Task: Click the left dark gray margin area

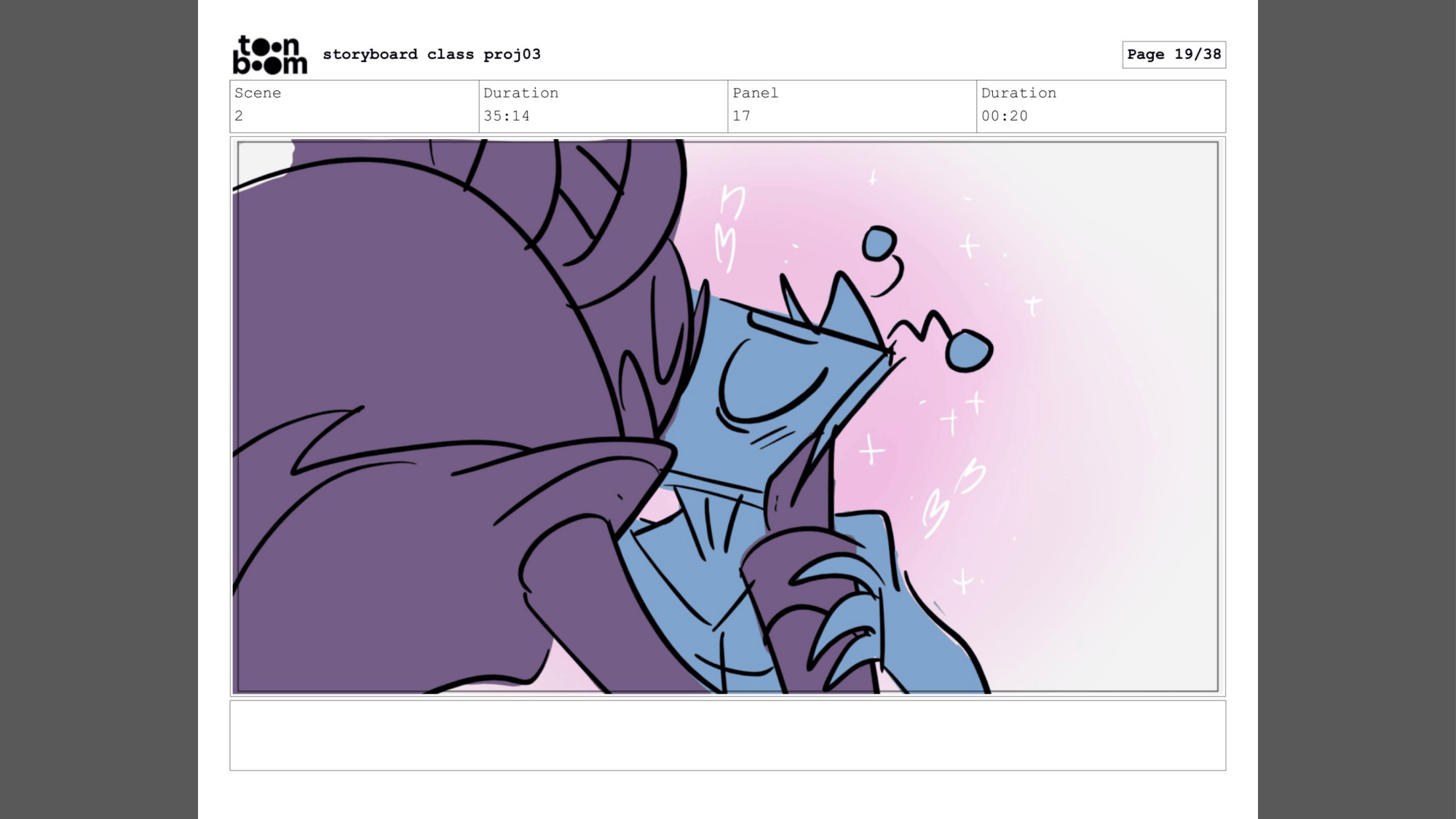Action: click(x=98, y=408)
